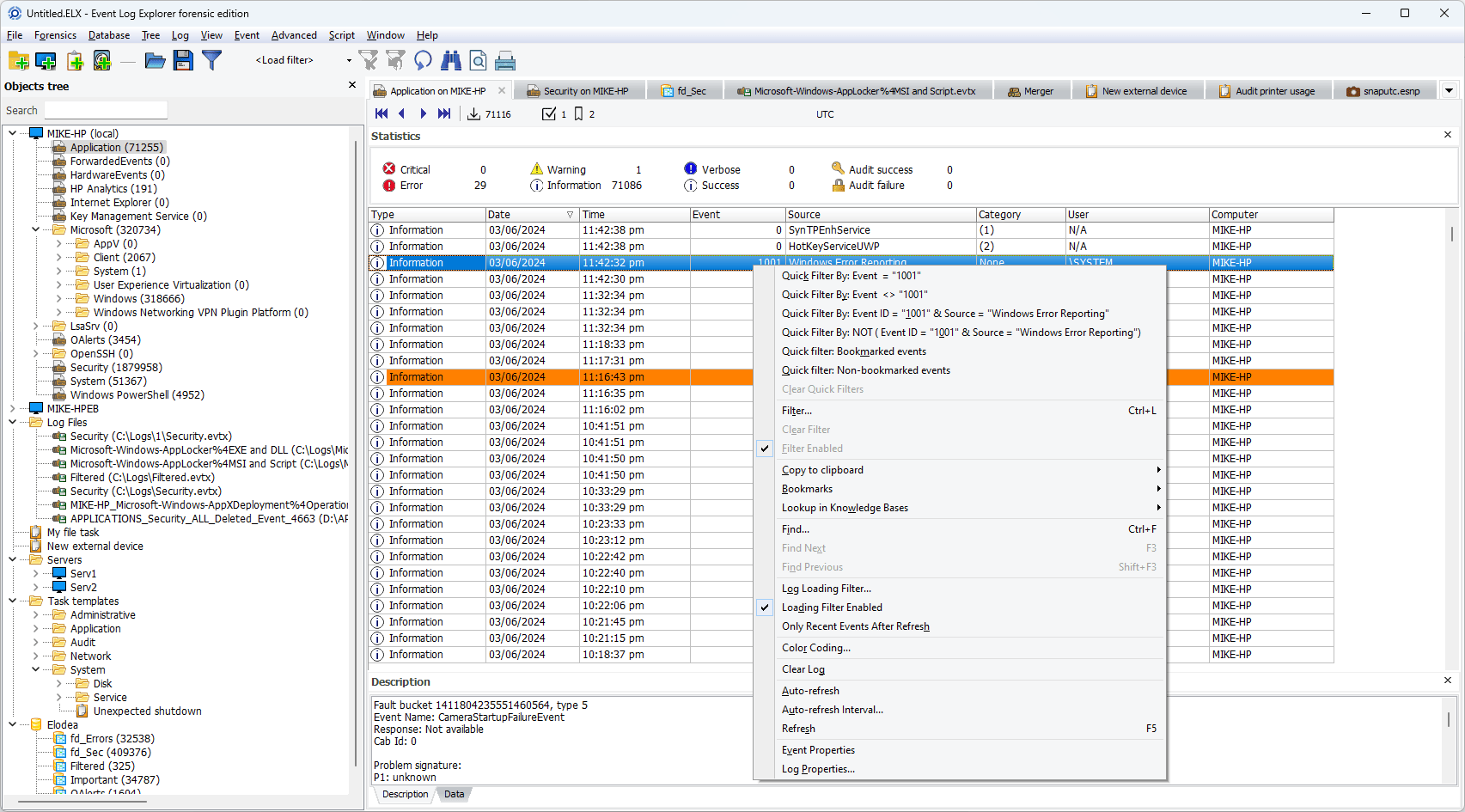Click the save workspace disk icon
This screenshot has height=812, width=1465.
(x=183, y=60)
